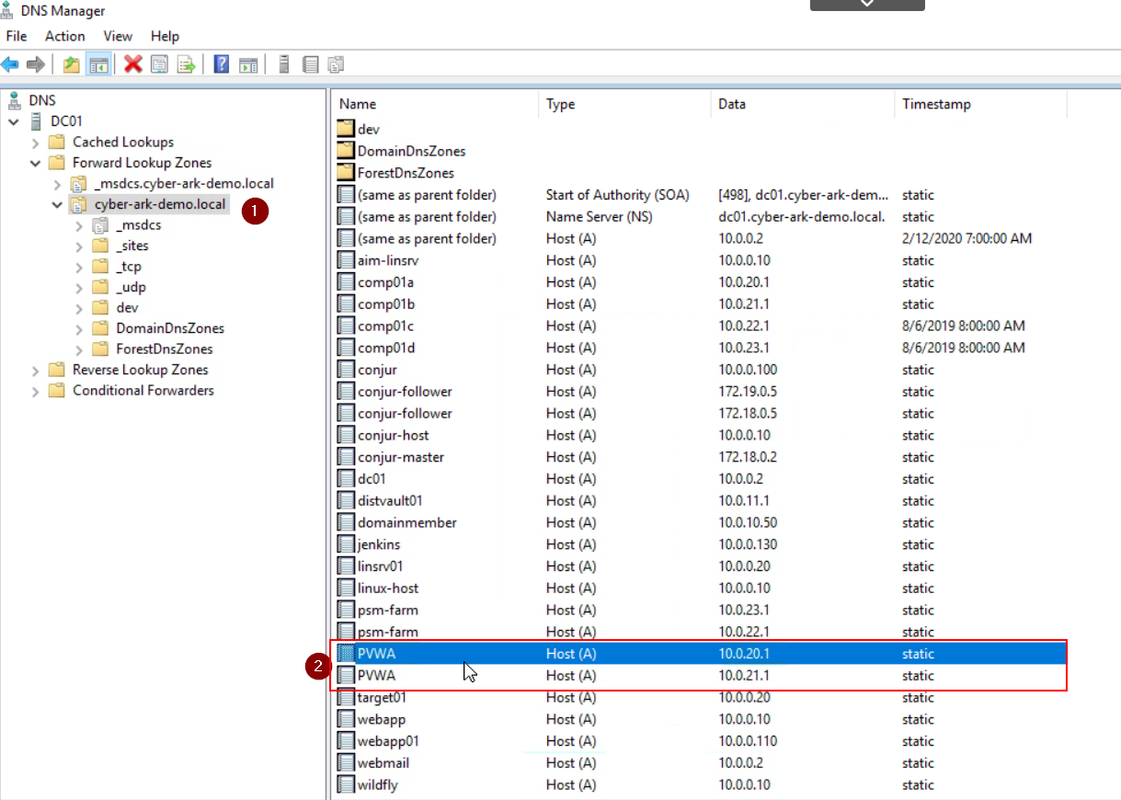Screen dimensions: 1121x800
Task: Select the cyber-ark-demo.local zone label in tree
Action: pyautogui.click(x=159, y=204)
